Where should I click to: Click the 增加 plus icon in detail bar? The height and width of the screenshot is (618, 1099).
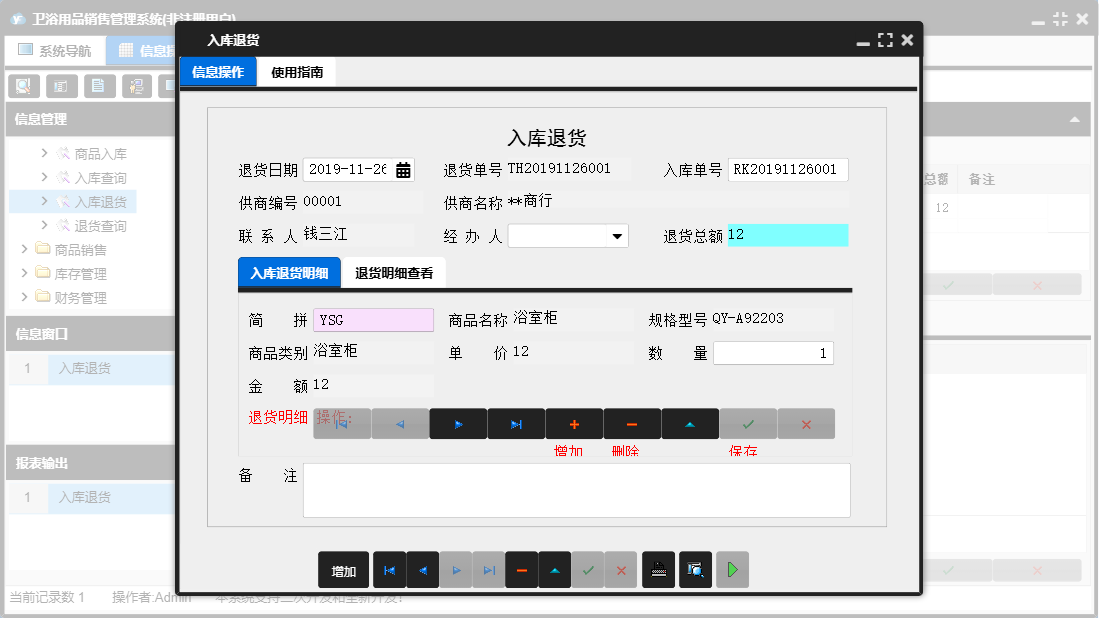pyautogui.click(x=574, y=423)
